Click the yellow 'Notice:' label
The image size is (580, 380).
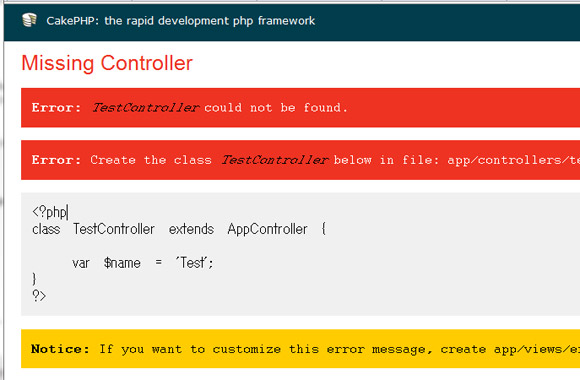point(60,349)
